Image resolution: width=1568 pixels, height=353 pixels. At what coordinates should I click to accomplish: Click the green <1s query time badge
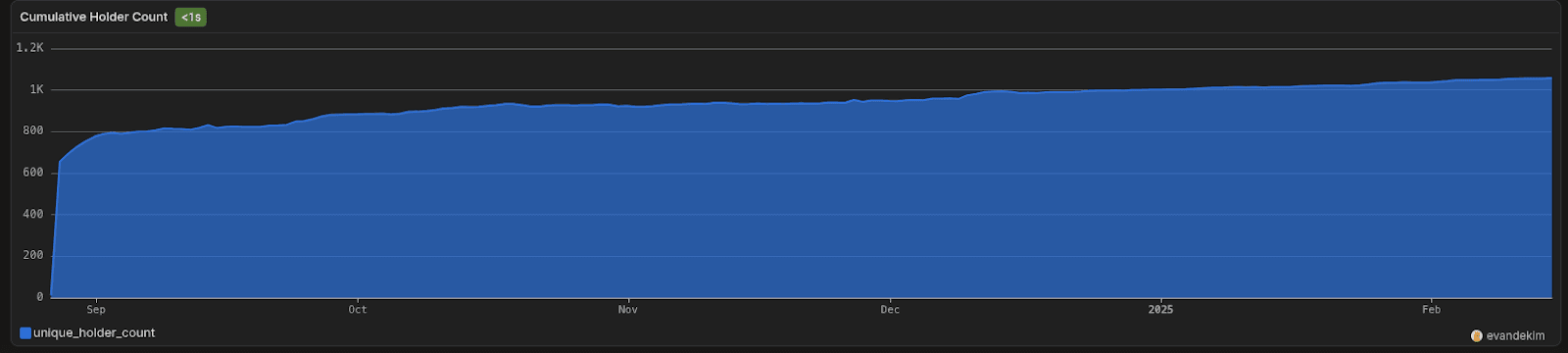coord(190,17)
